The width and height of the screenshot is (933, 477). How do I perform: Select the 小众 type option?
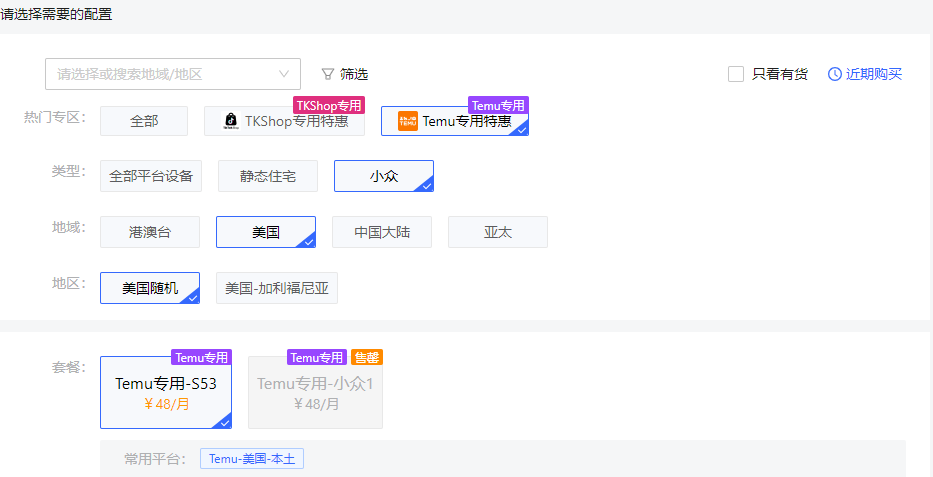pos(384,176)
